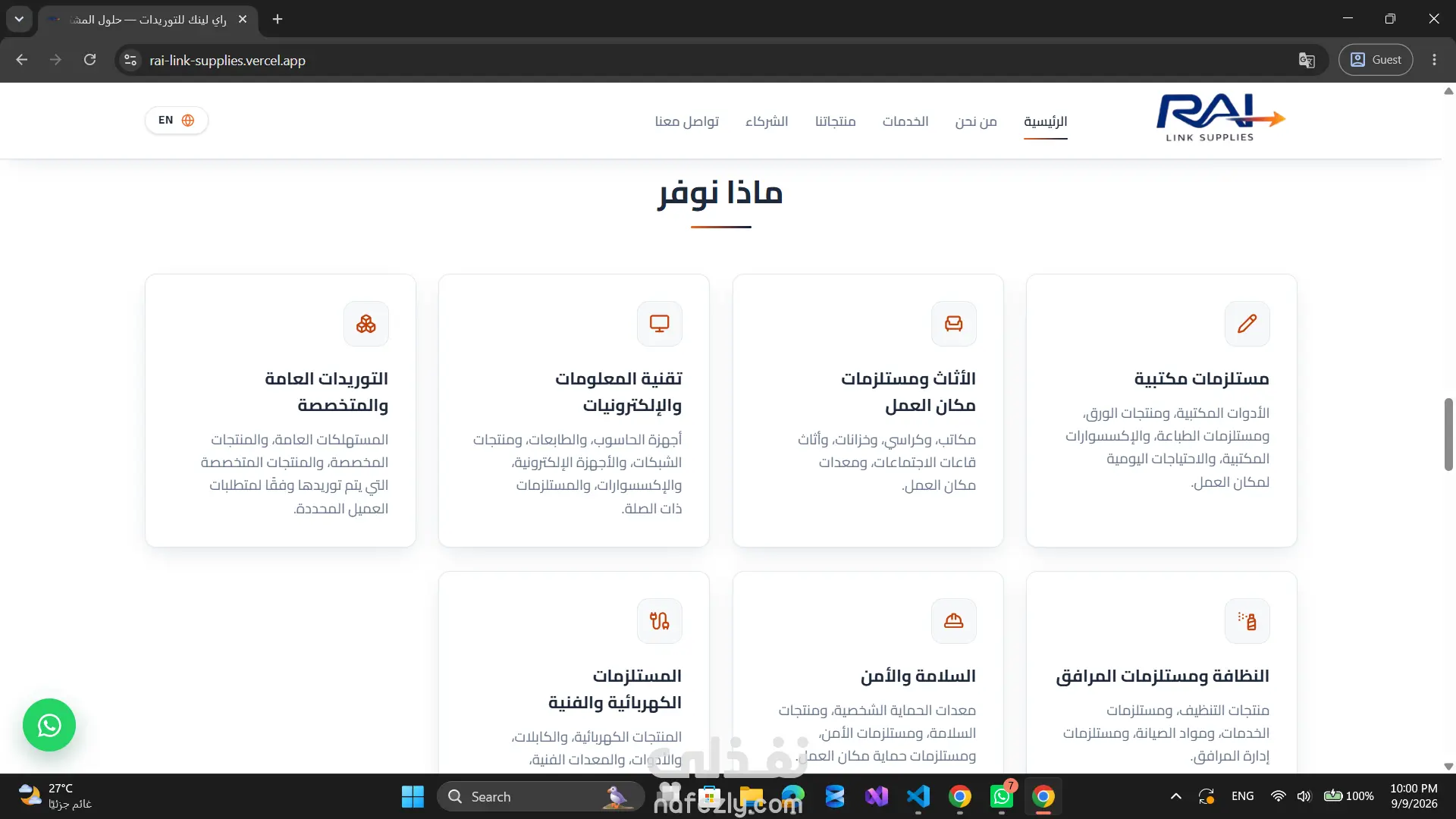Open the Windows Start button
This screenshot has width=1456, height=819.
point(413,796)
